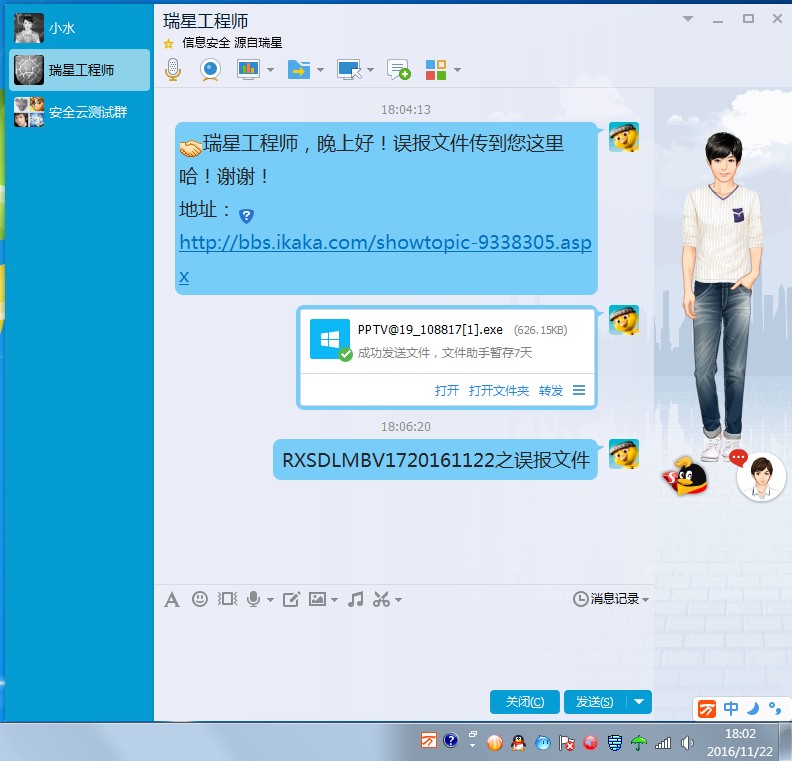Click the round contact avatar with red bubble

[761, 477]
